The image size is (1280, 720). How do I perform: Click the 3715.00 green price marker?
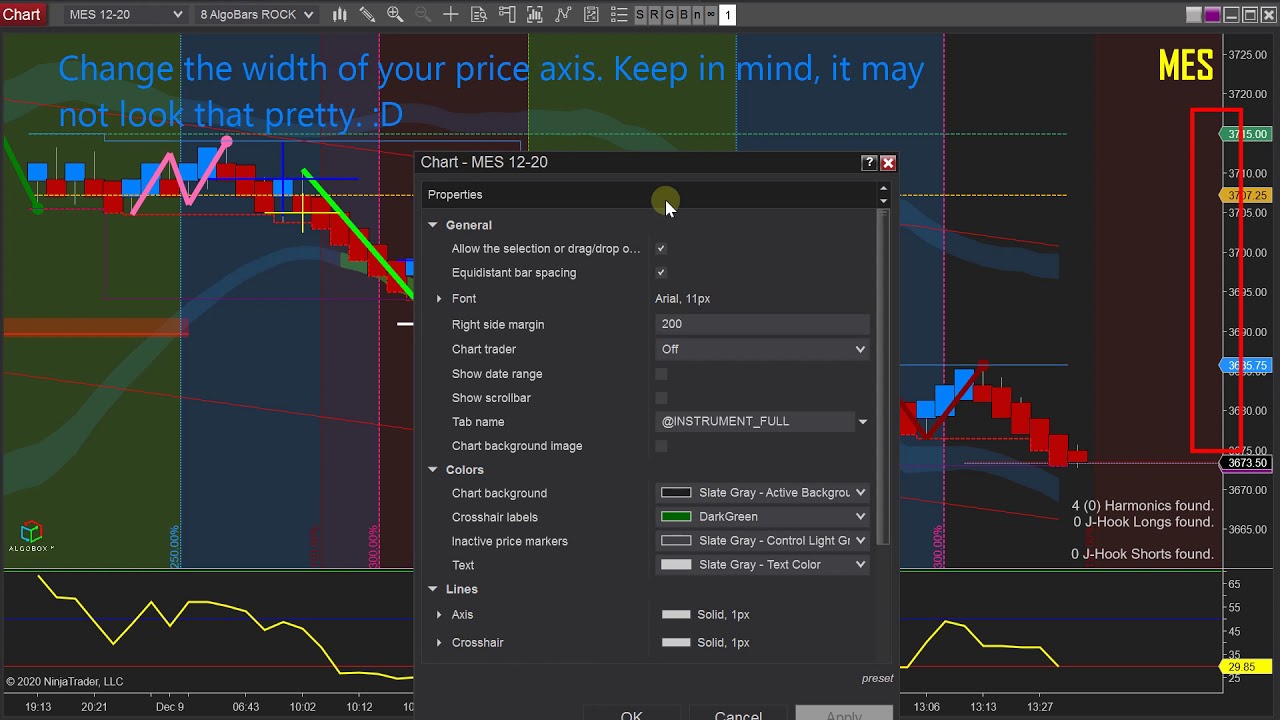[1246, 134]
